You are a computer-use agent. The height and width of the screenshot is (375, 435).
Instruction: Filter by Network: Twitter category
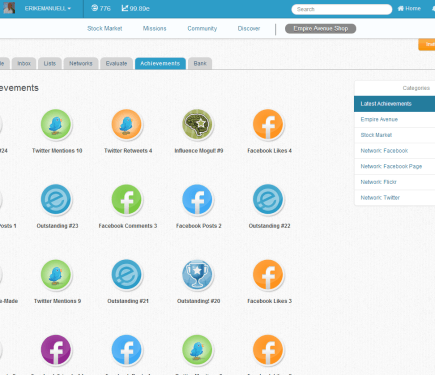[395, 198]
